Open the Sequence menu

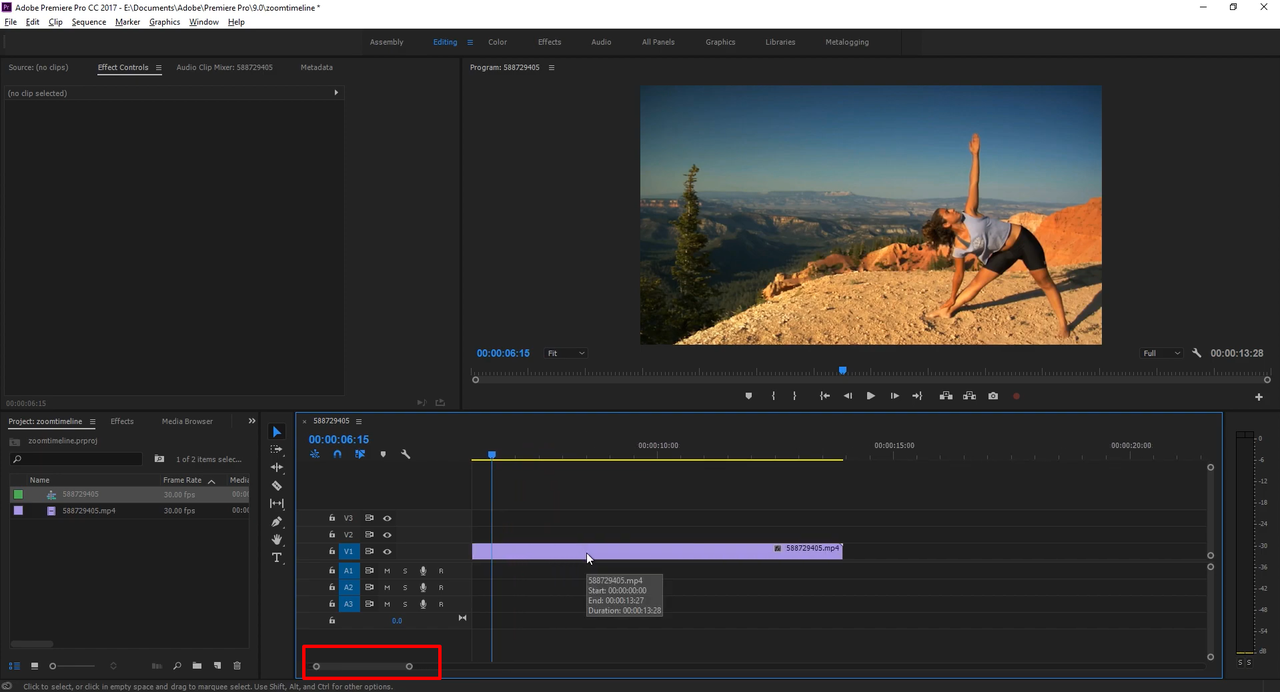tap(89, 22)
